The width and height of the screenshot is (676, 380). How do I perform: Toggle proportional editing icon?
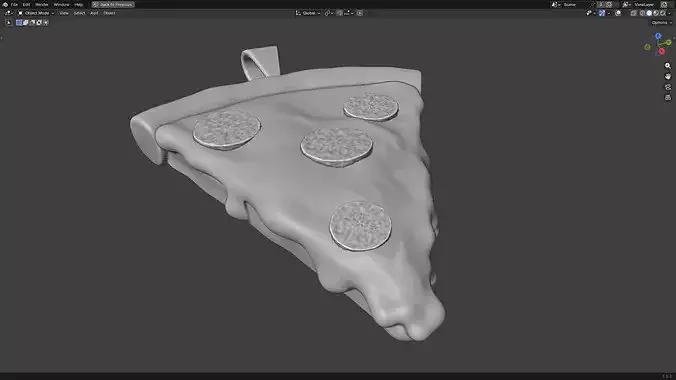pos(360,13)
